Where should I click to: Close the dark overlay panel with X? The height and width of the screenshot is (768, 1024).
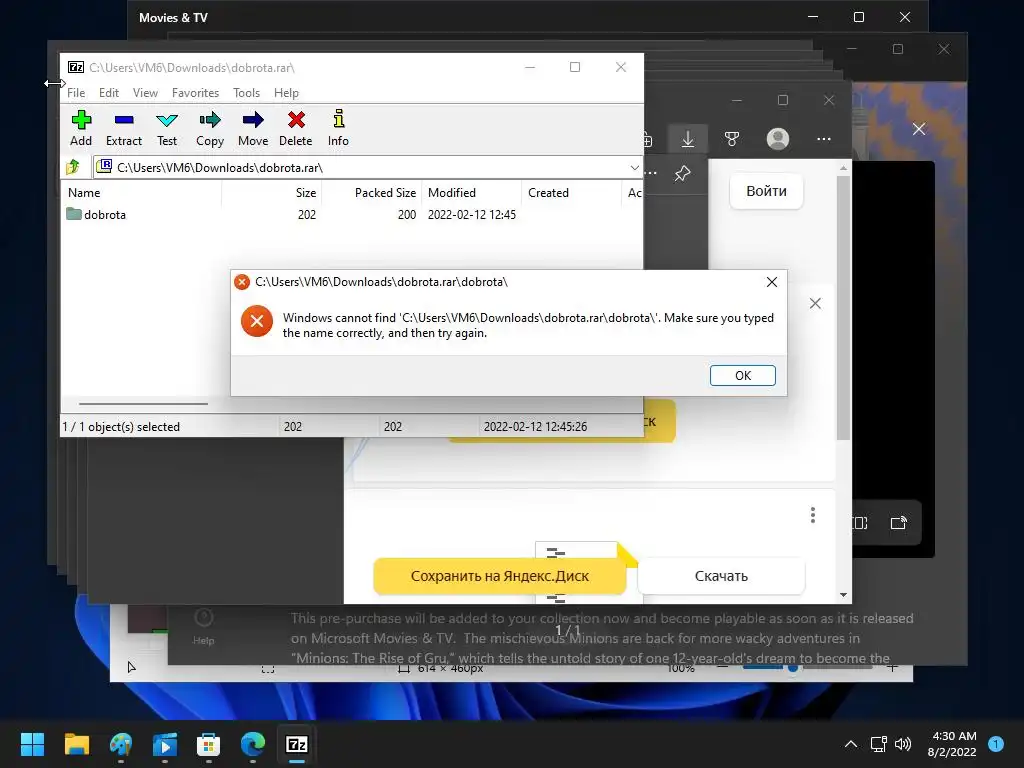pyautogui.click(x=919, y=129)
